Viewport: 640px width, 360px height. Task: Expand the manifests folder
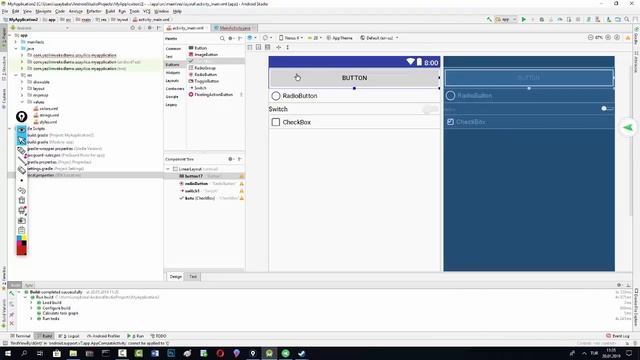(16, 42)
